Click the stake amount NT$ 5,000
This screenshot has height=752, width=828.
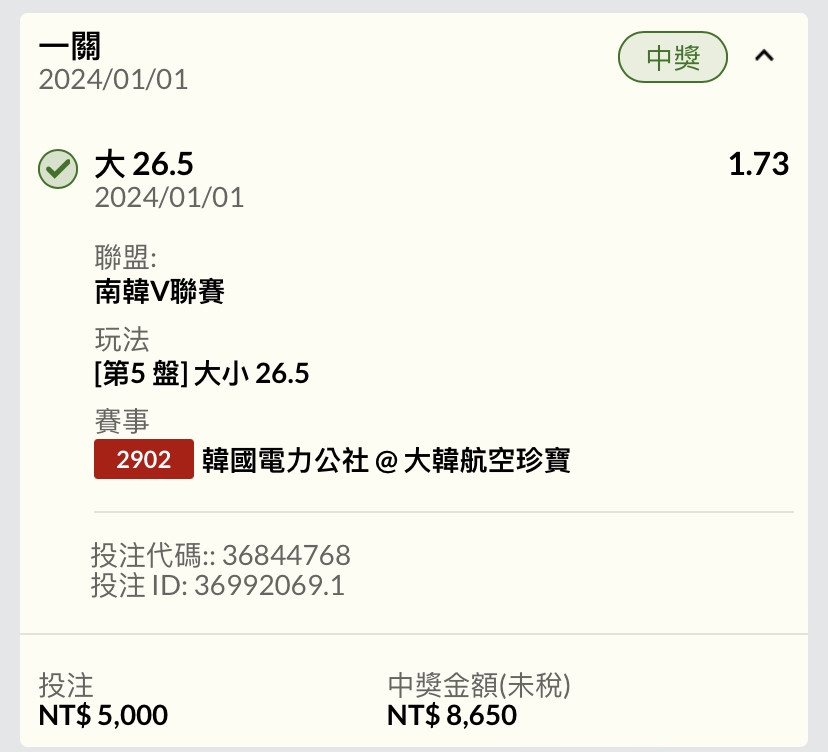point(104,716)
